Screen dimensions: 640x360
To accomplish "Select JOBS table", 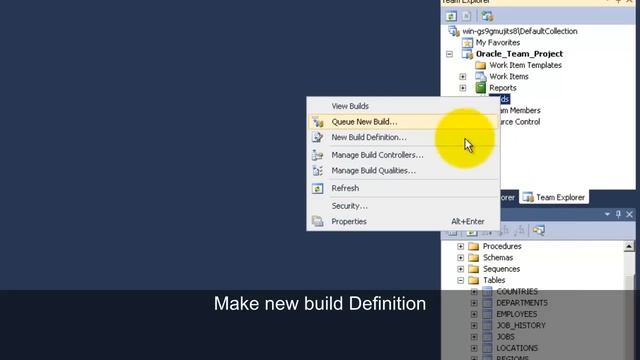I will click(x=505, y=337).
